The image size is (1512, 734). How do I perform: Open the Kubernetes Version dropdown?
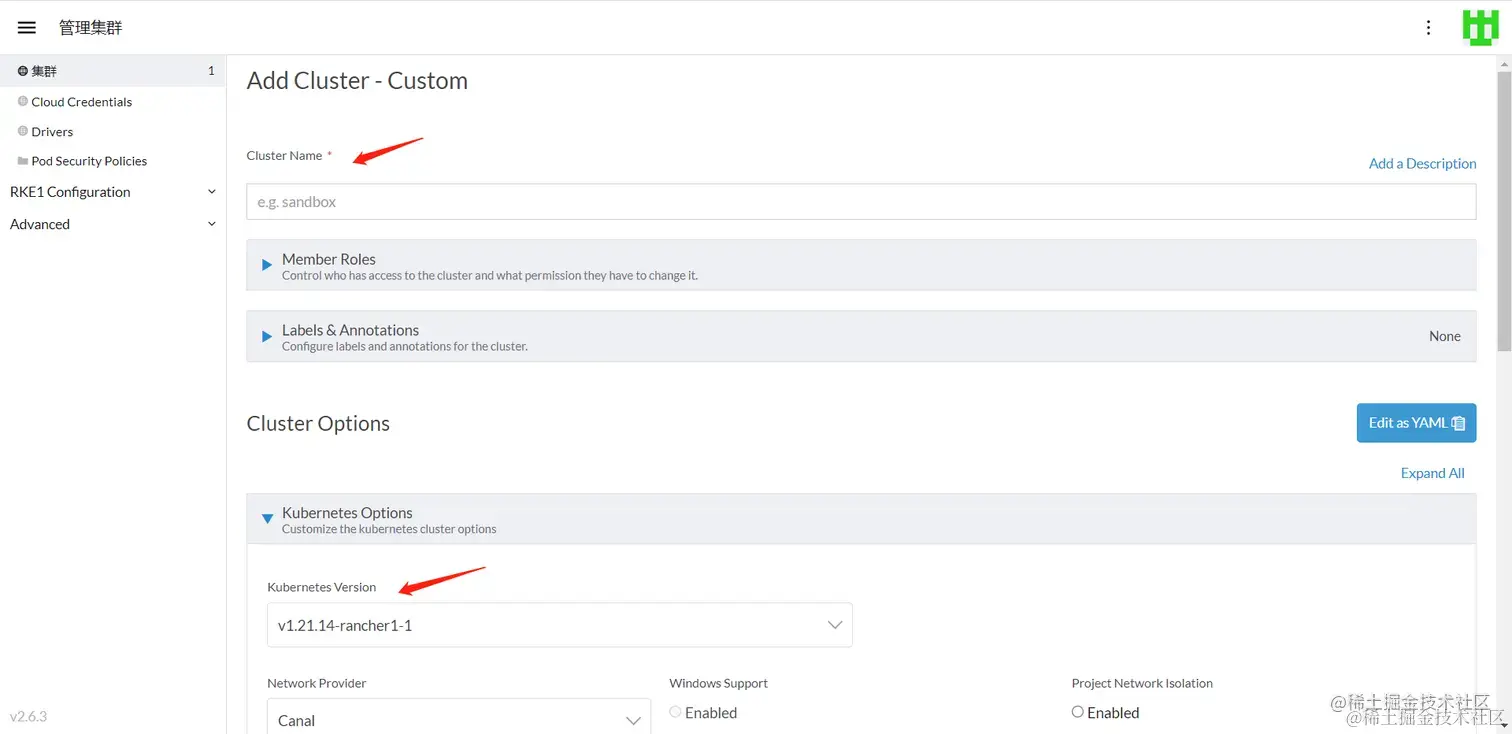560,625
